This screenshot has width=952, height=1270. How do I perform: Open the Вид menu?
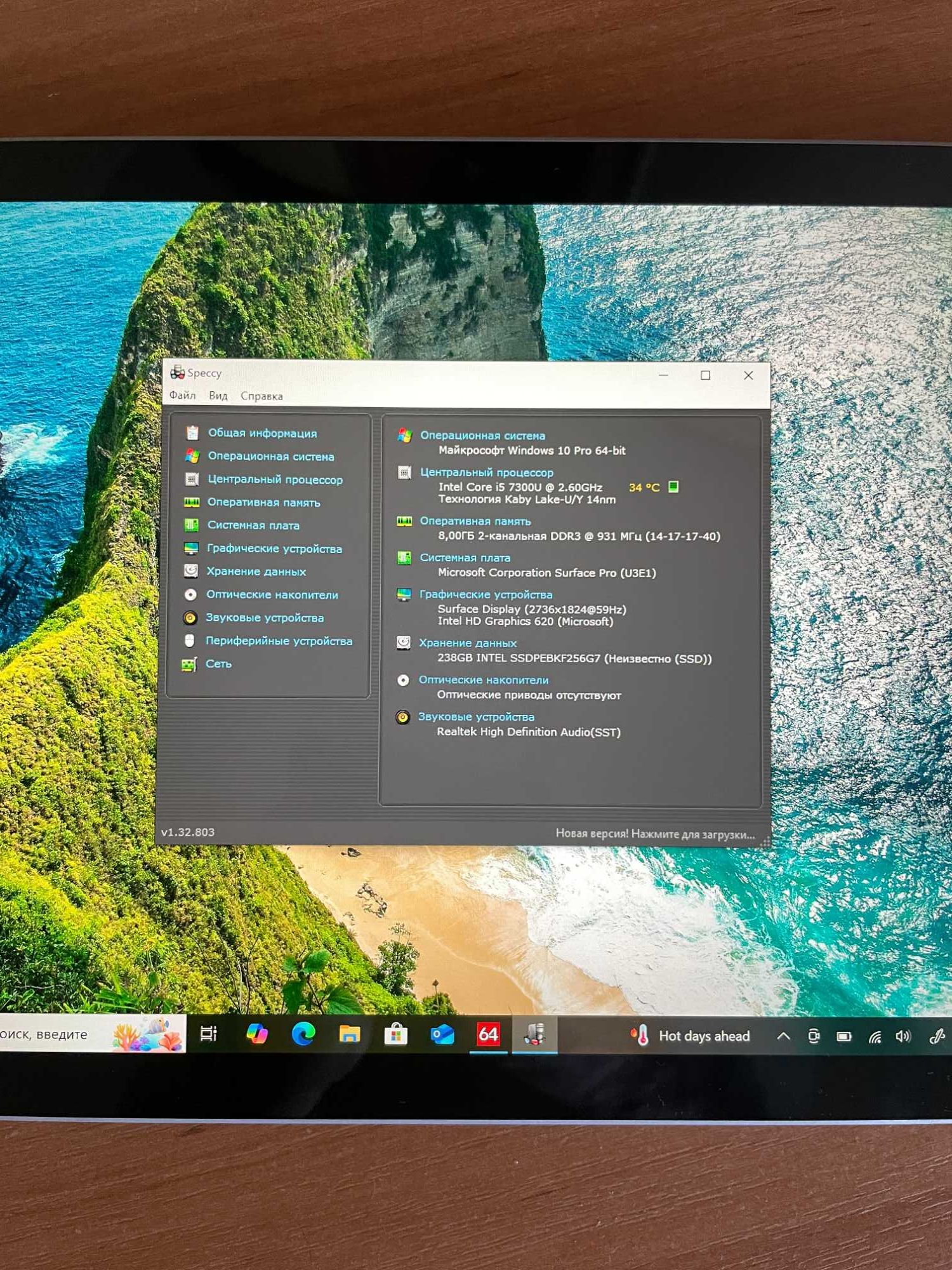(x=218, y=396)
